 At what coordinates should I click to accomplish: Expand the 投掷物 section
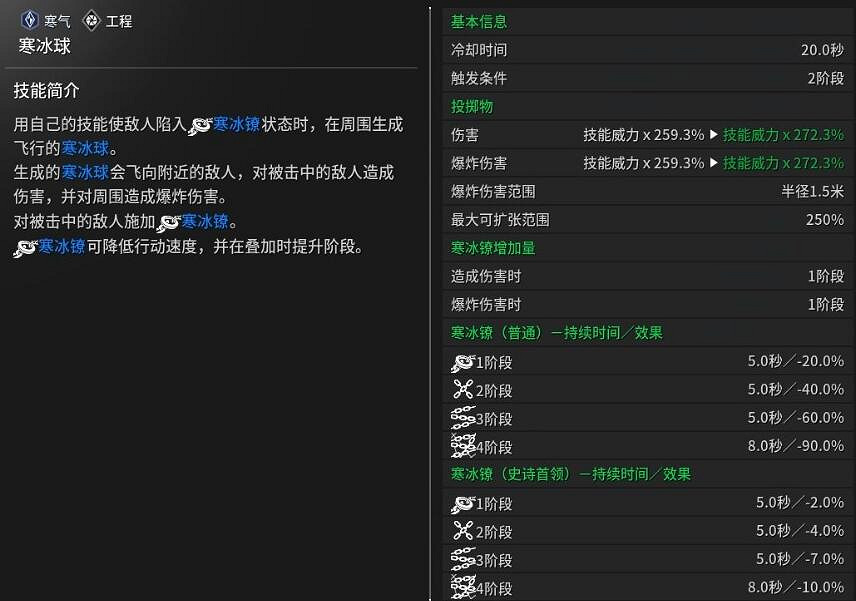(472, 106)
